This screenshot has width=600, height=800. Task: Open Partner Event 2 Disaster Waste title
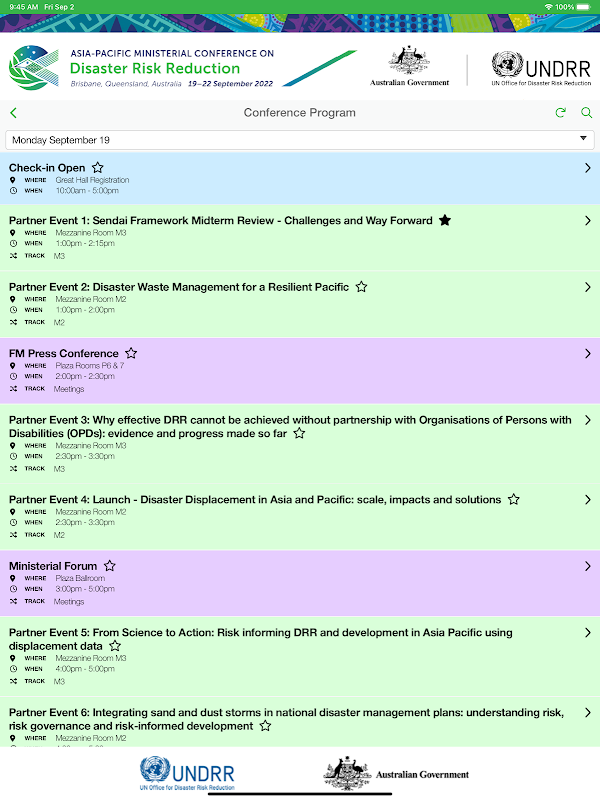coord(179,287)
